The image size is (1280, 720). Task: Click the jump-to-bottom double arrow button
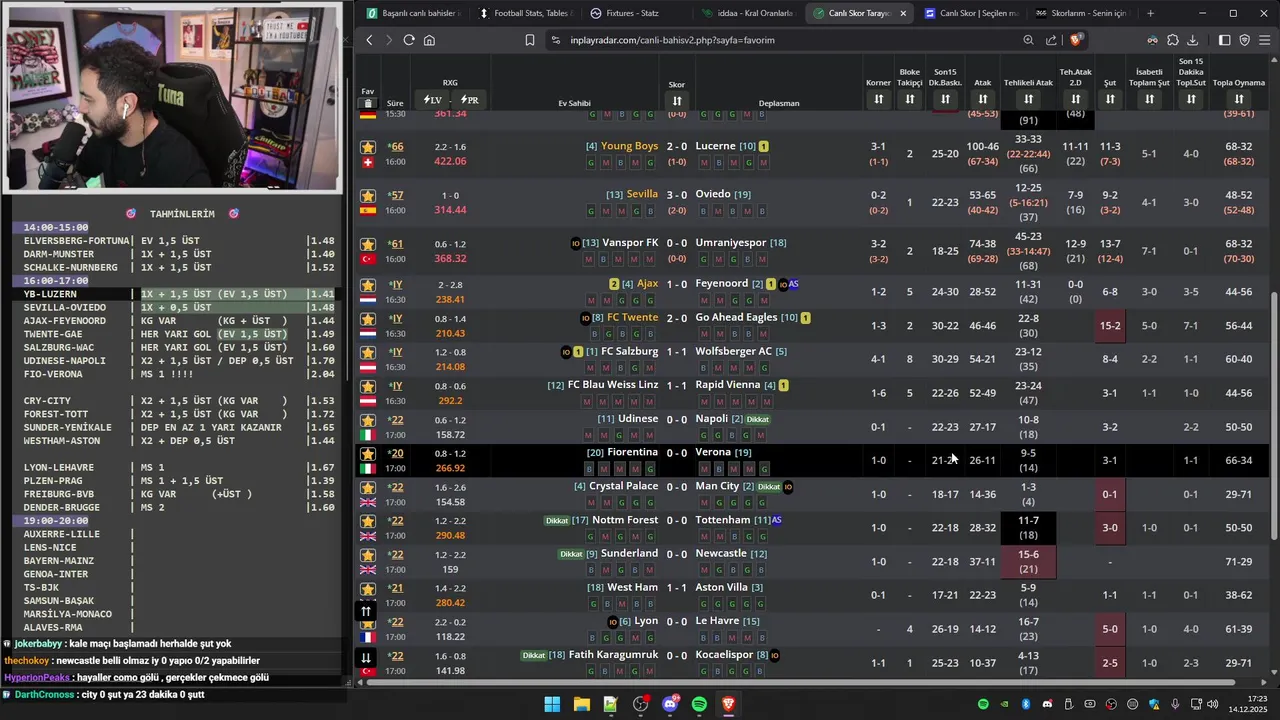[x=366, y=657]
